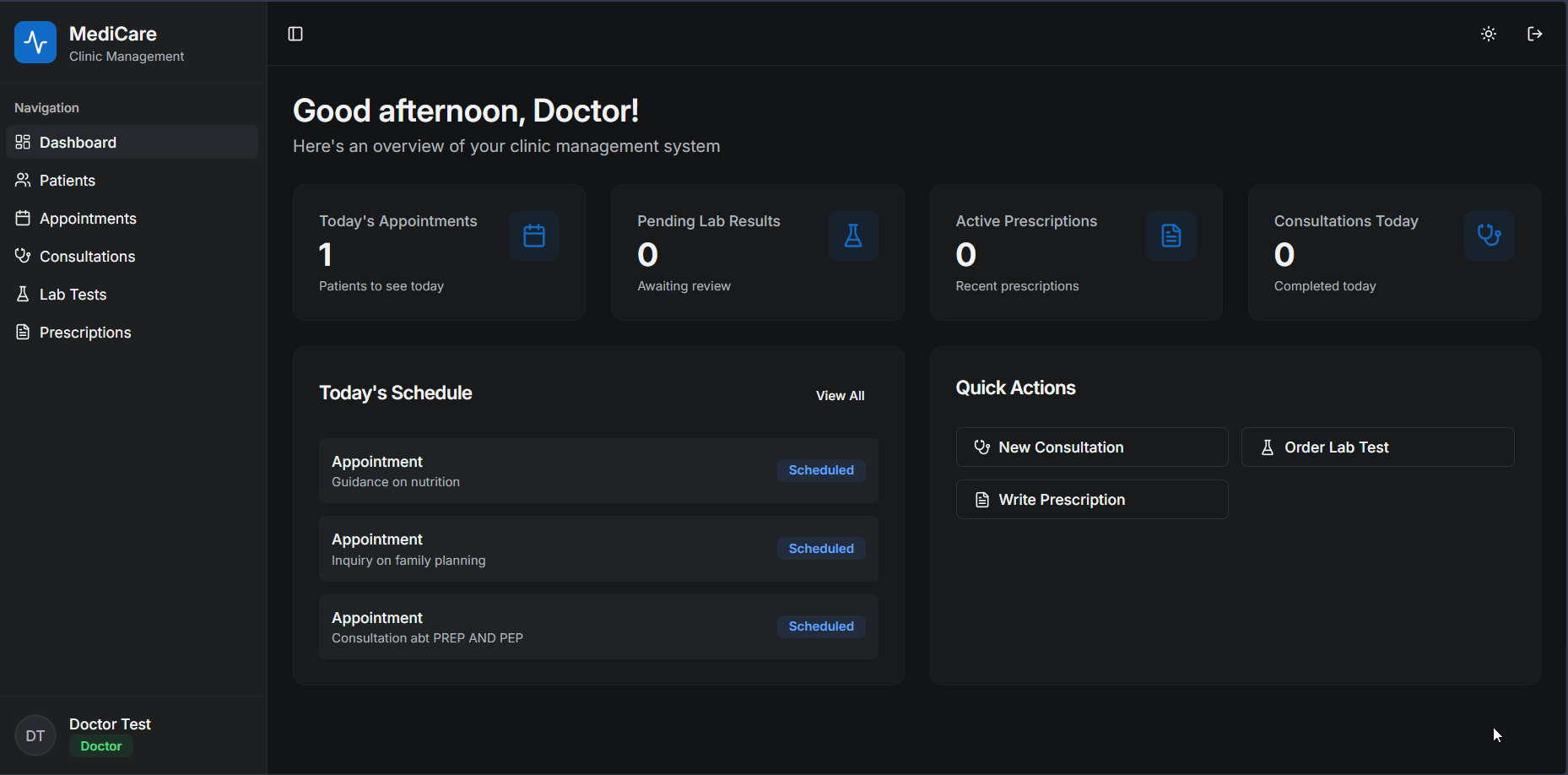1568x775 pixels.
Task: Toggle the sidebar panel collapse icon
Action: (x=295, y=34)
